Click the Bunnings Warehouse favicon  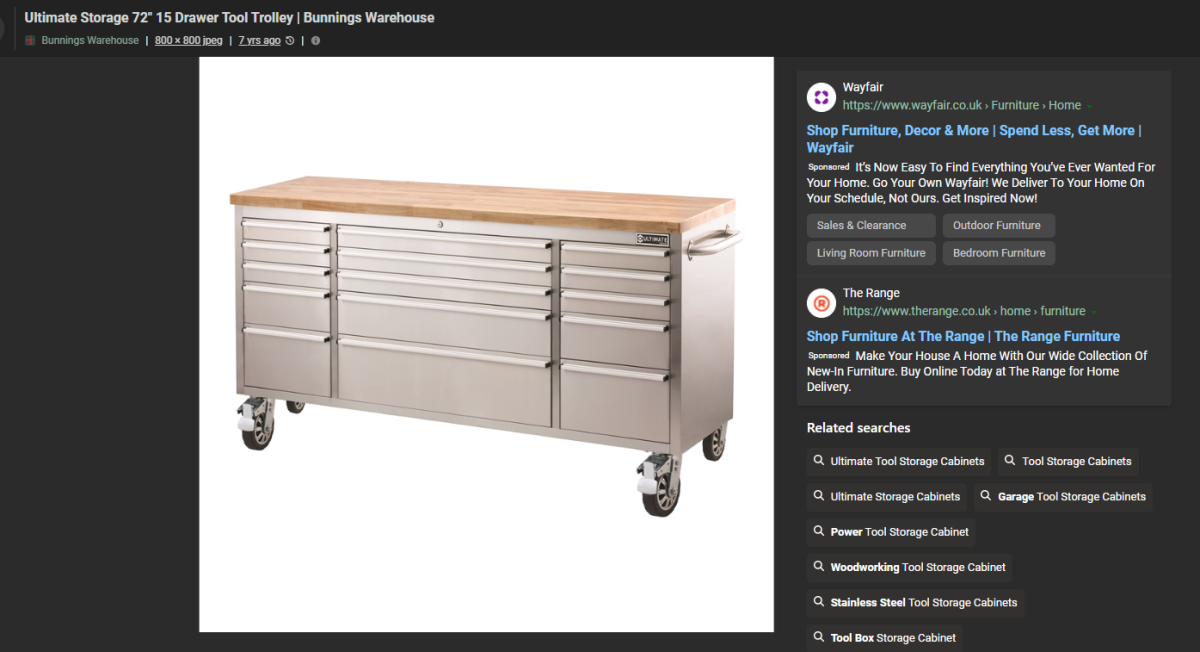tap(30, 41)
